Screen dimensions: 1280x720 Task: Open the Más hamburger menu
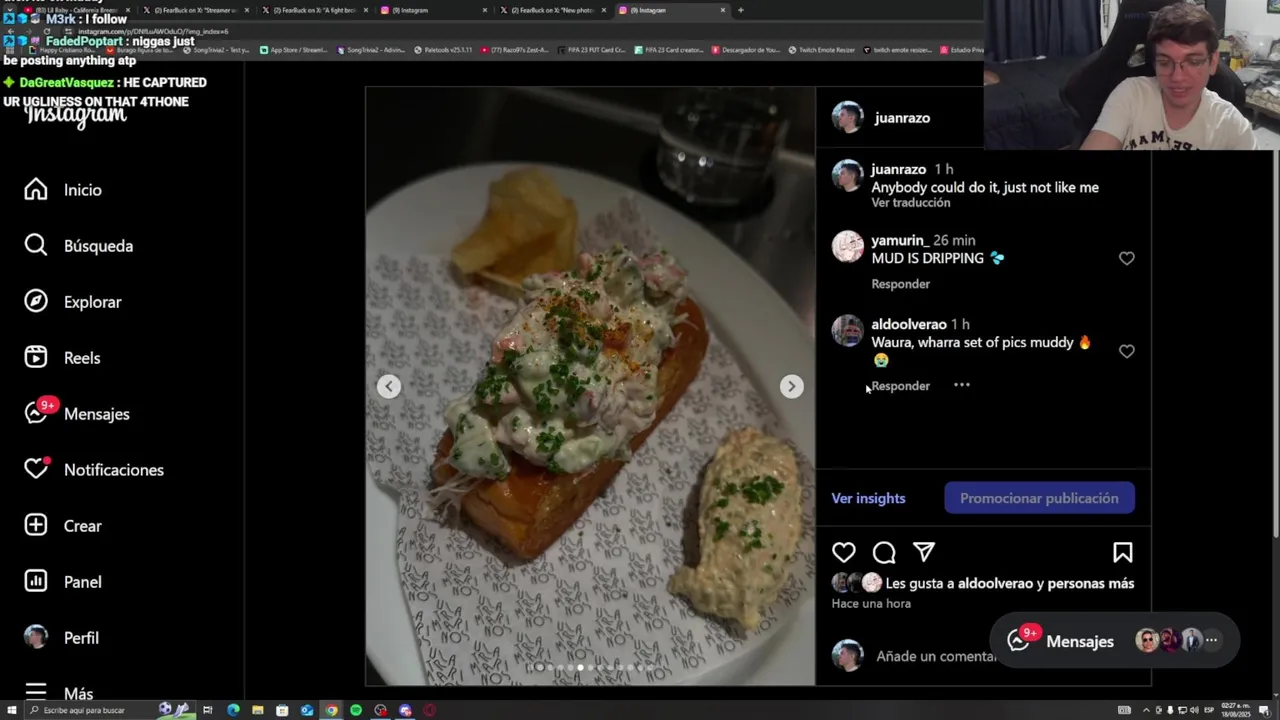[x=36, y=692]
